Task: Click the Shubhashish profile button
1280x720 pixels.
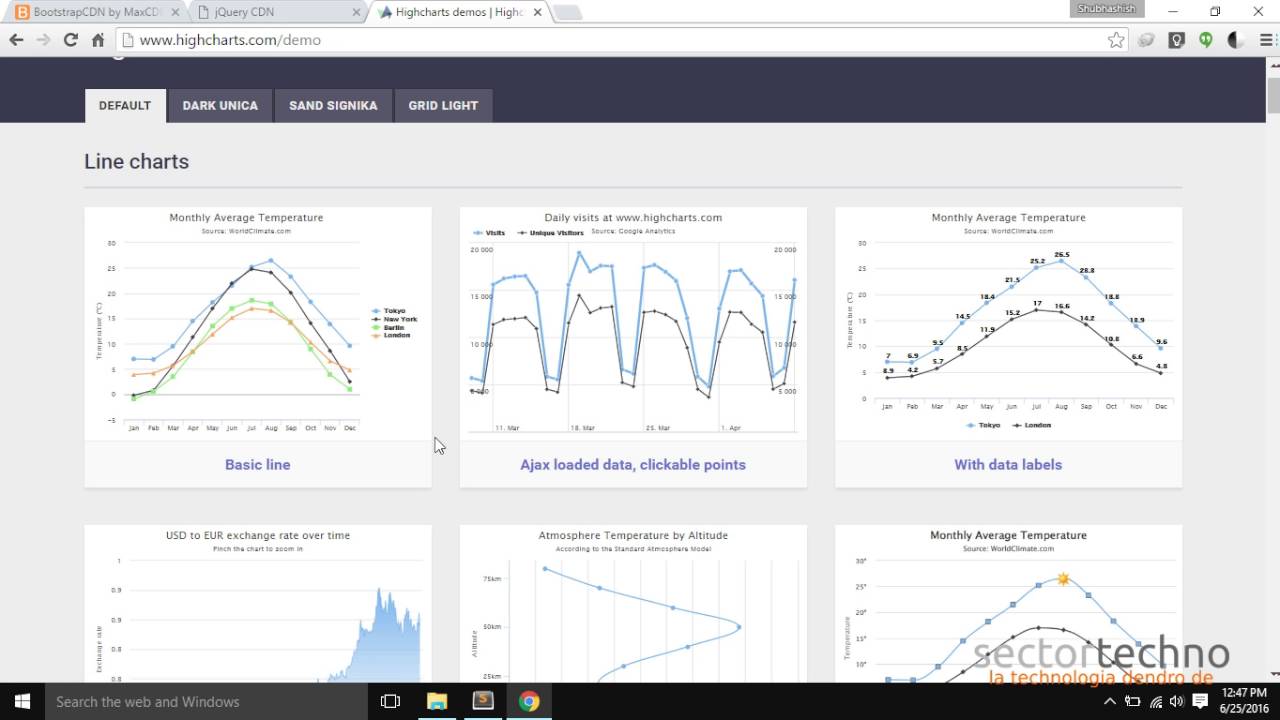Action: 1106,9
